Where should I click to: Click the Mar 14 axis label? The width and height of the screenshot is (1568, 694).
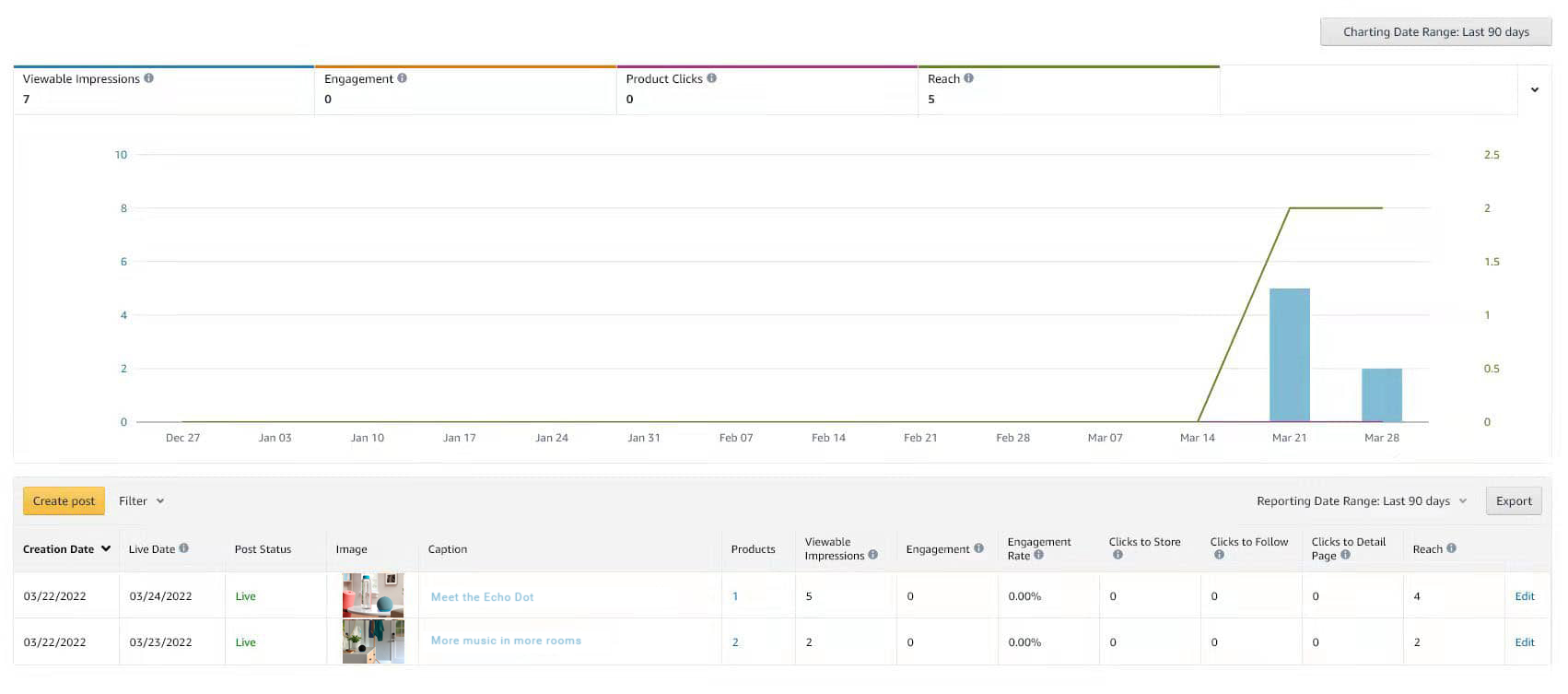(x=1197, y=438)
